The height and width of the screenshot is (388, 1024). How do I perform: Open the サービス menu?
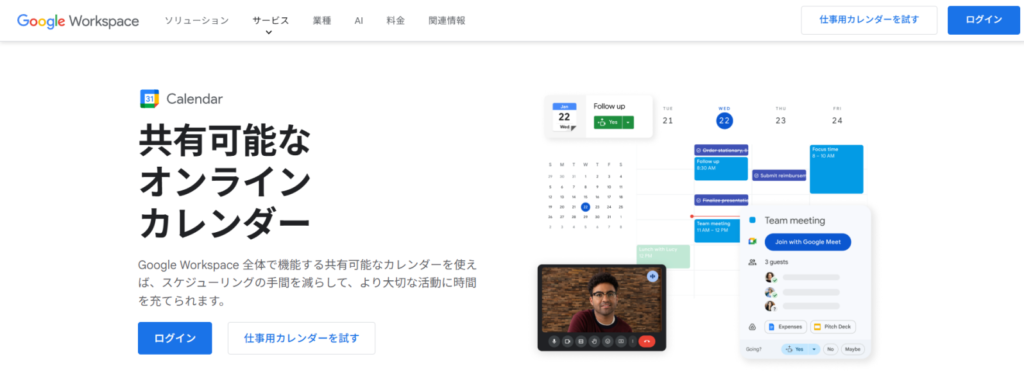271,20
